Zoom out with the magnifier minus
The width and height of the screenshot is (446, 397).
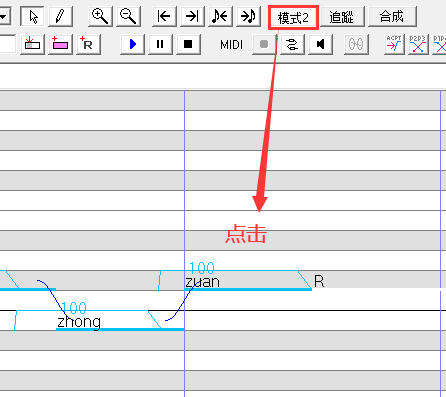128,16
